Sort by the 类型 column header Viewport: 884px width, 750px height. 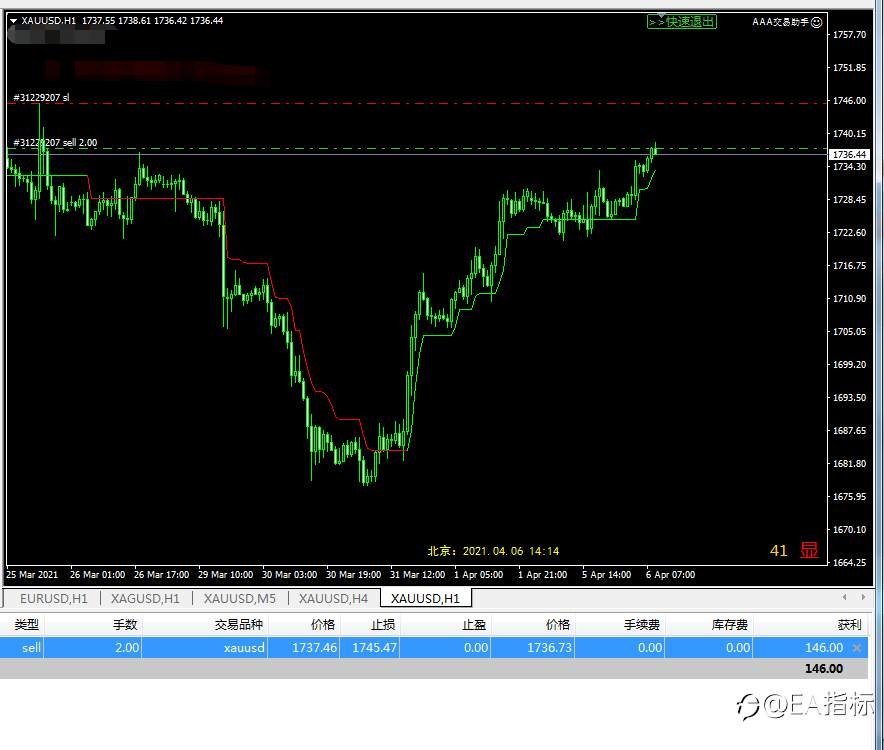pyautogui.click(x=26, y=624)
